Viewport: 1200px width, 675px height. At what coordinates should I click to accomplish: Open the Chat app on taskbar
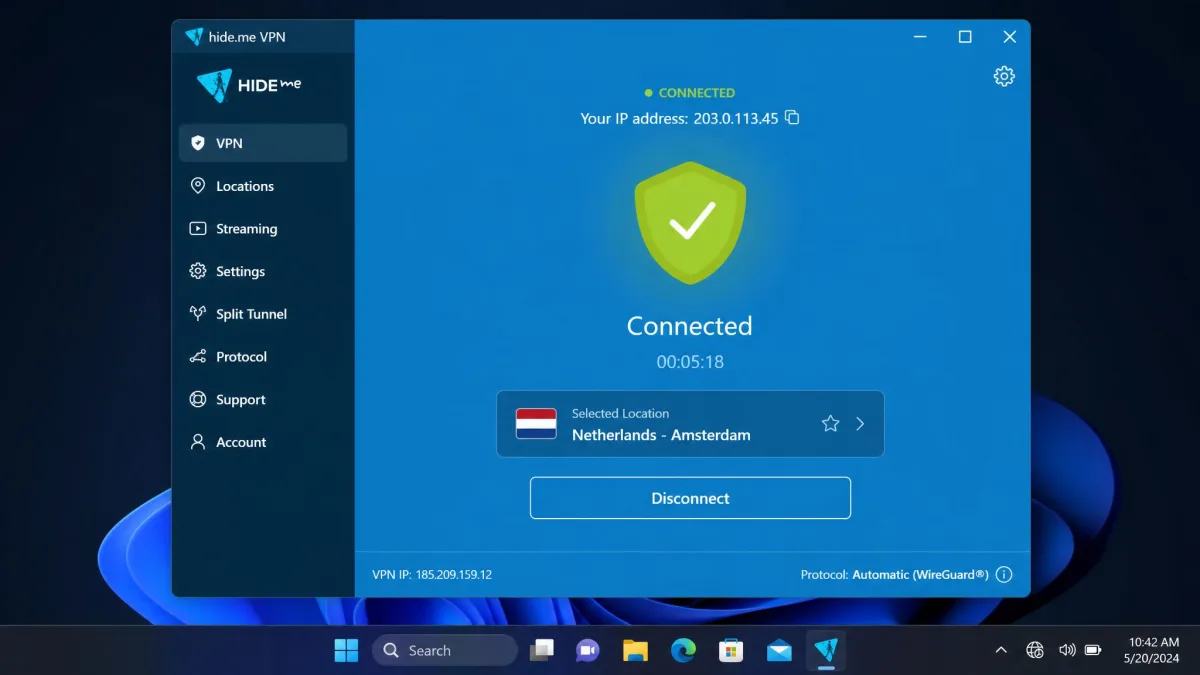[588, 651]
